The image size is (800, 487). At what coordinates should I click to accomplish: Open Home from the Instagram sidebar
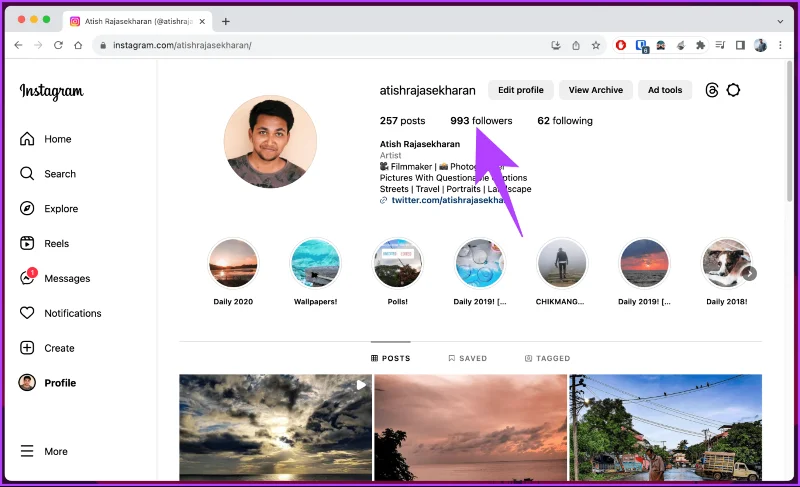coord(45,139)
